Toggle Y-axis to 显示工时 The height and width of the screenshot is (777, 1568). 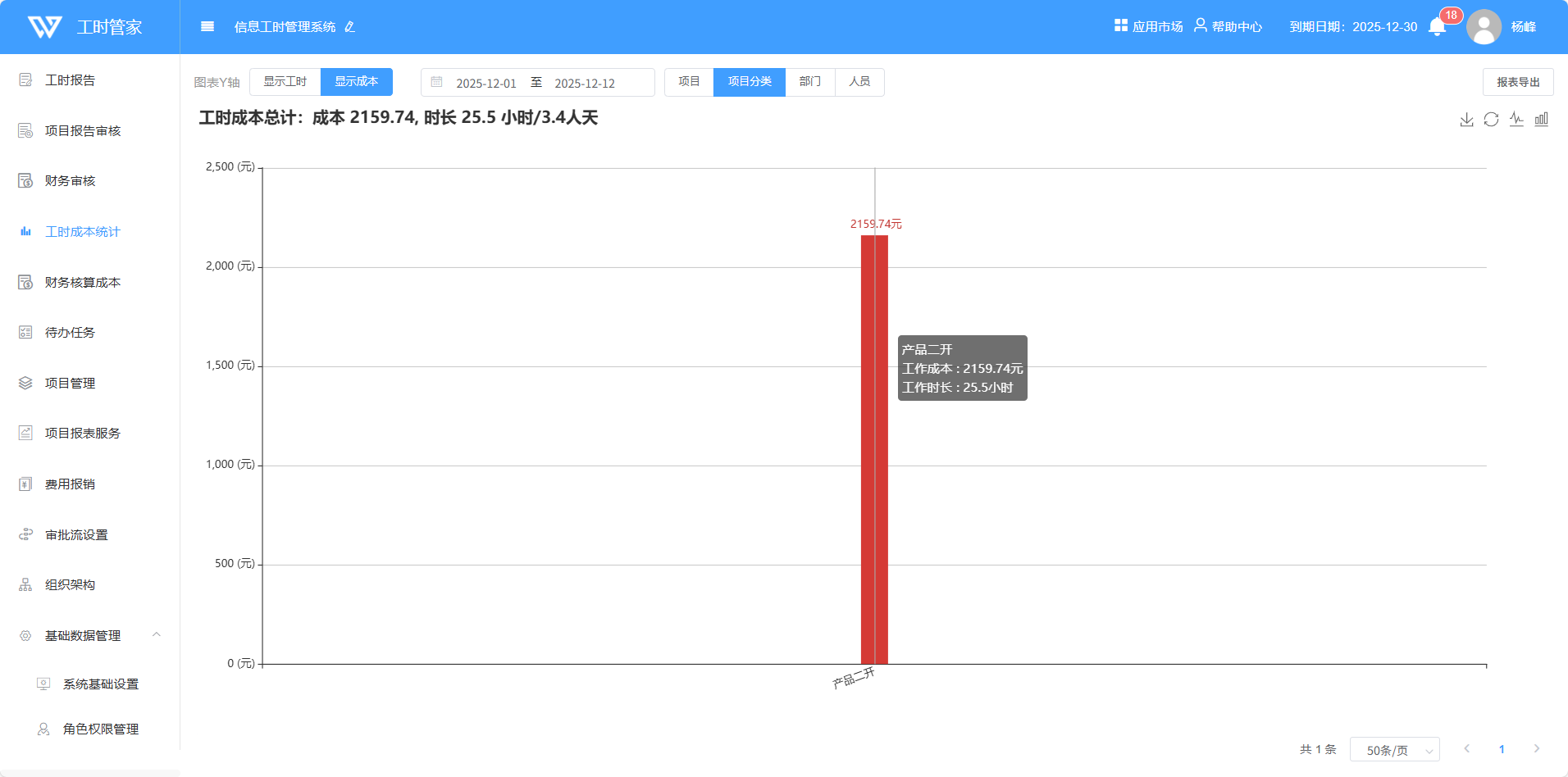coord(285,82)
